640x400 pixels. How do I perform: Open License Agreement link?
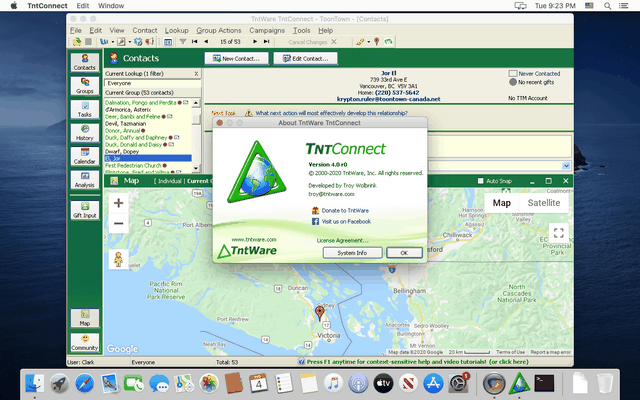[342, 240]
